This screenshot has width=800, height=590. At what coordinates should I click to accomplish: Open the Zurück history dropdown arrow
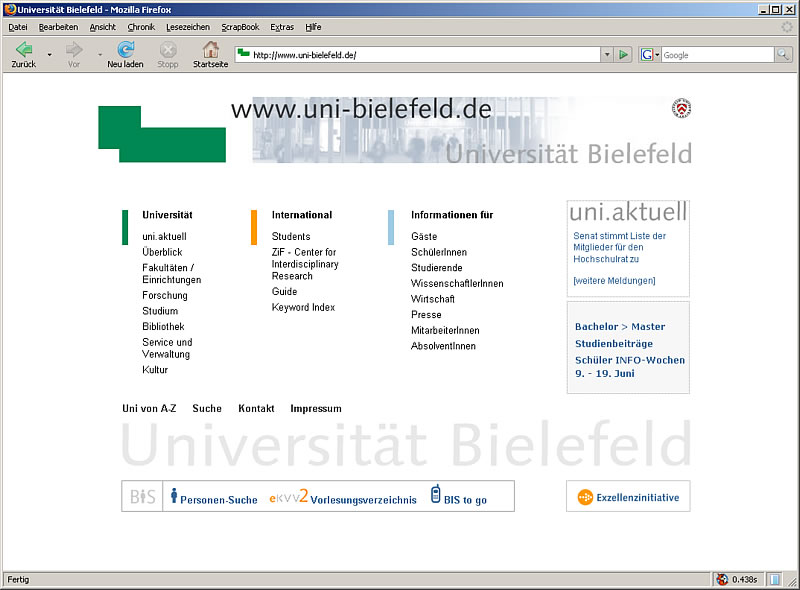click(49, 55)
